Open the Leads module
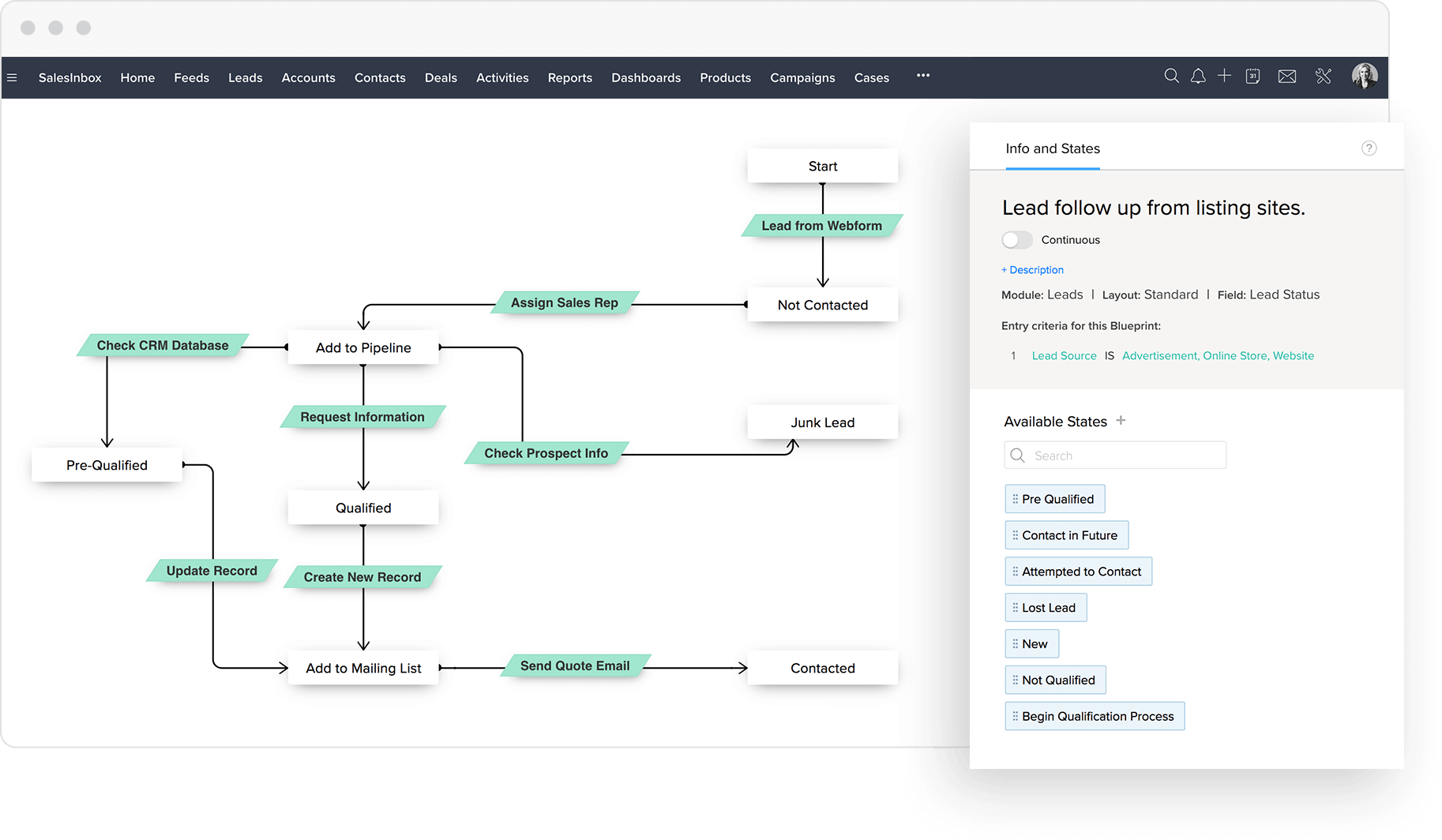 pos(246,77)
